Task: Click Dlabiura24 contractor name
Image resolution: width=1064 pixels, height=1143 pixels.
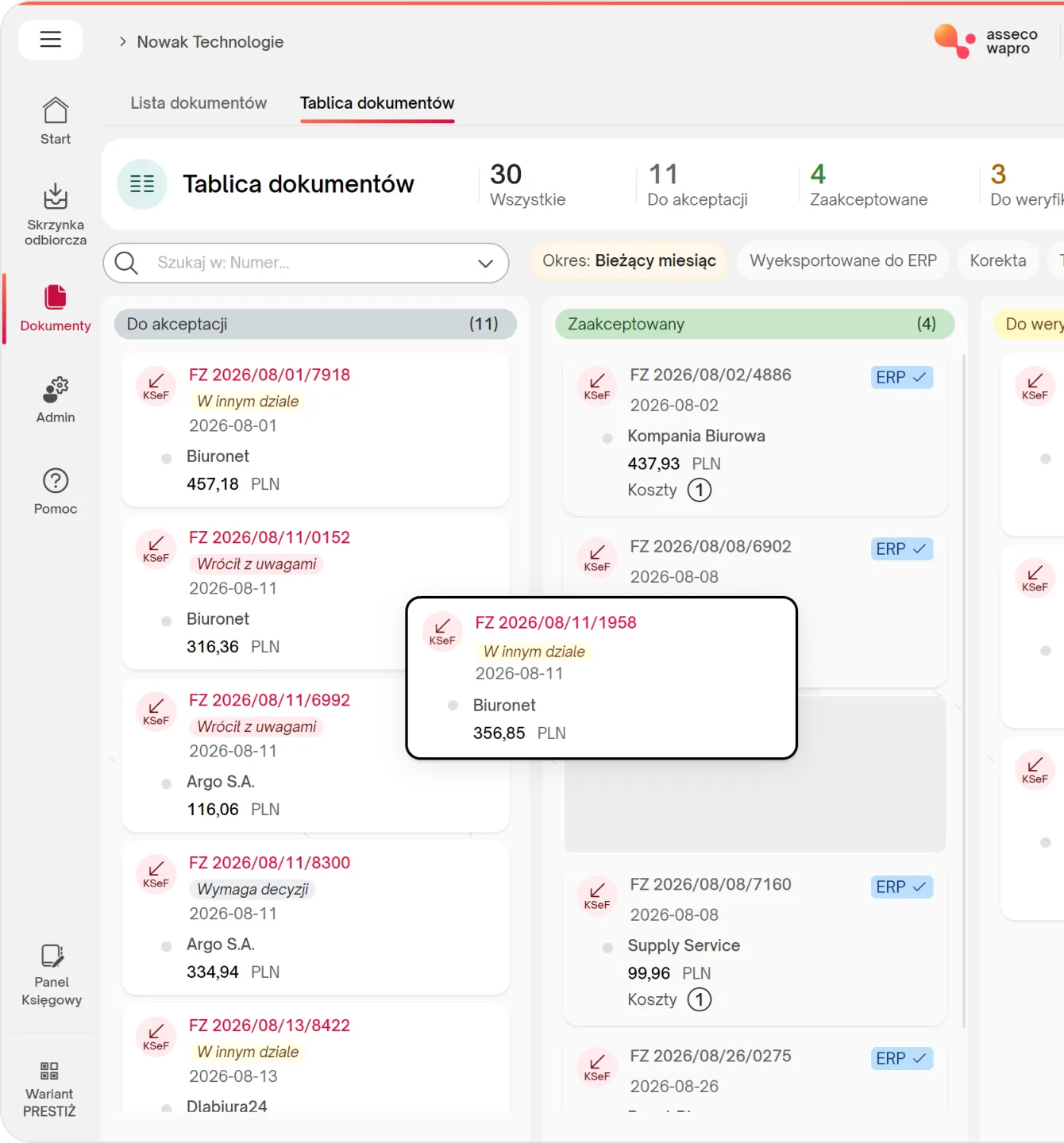Action: coord(227,1106)
